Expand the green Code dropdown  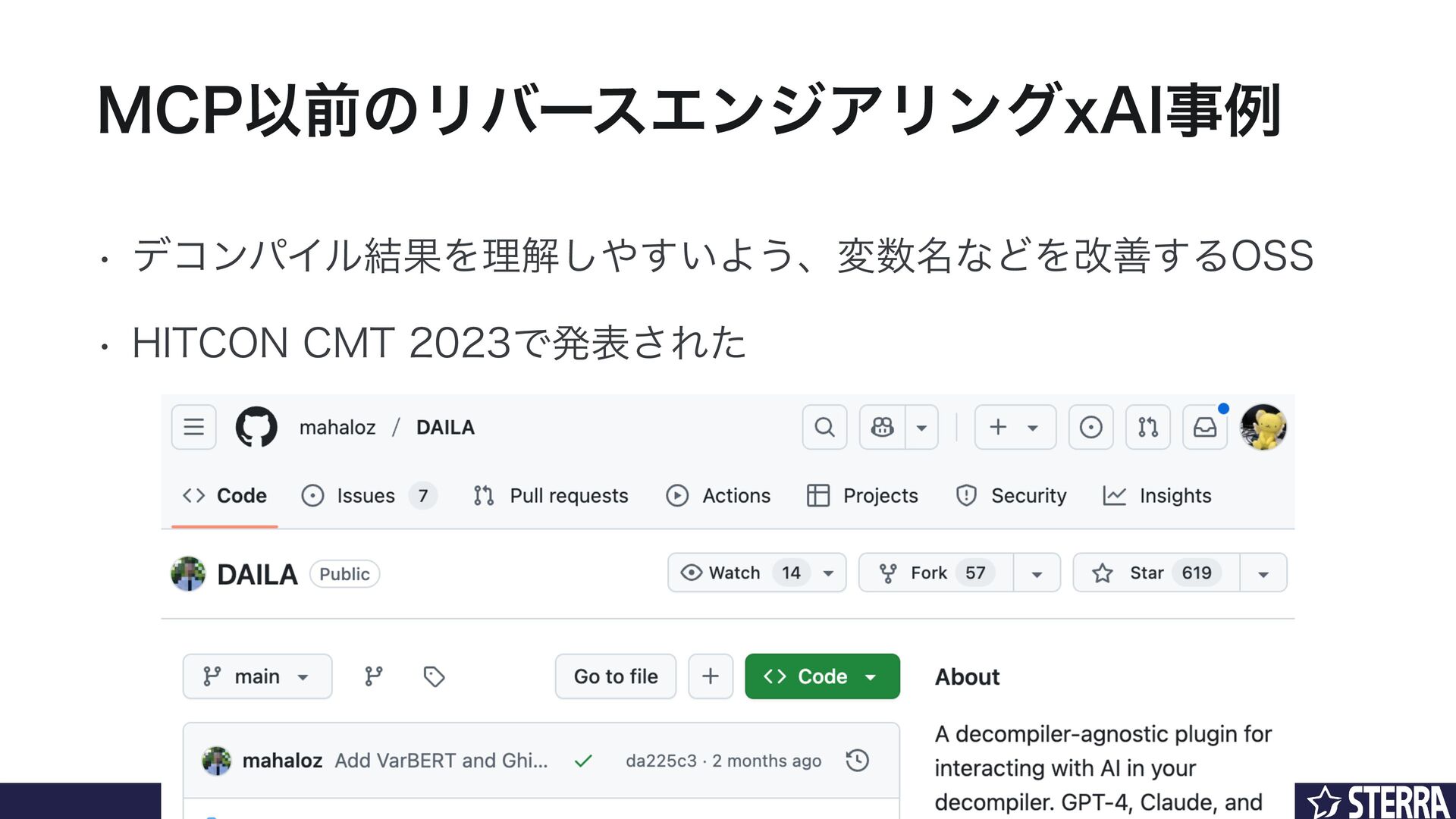822,676
